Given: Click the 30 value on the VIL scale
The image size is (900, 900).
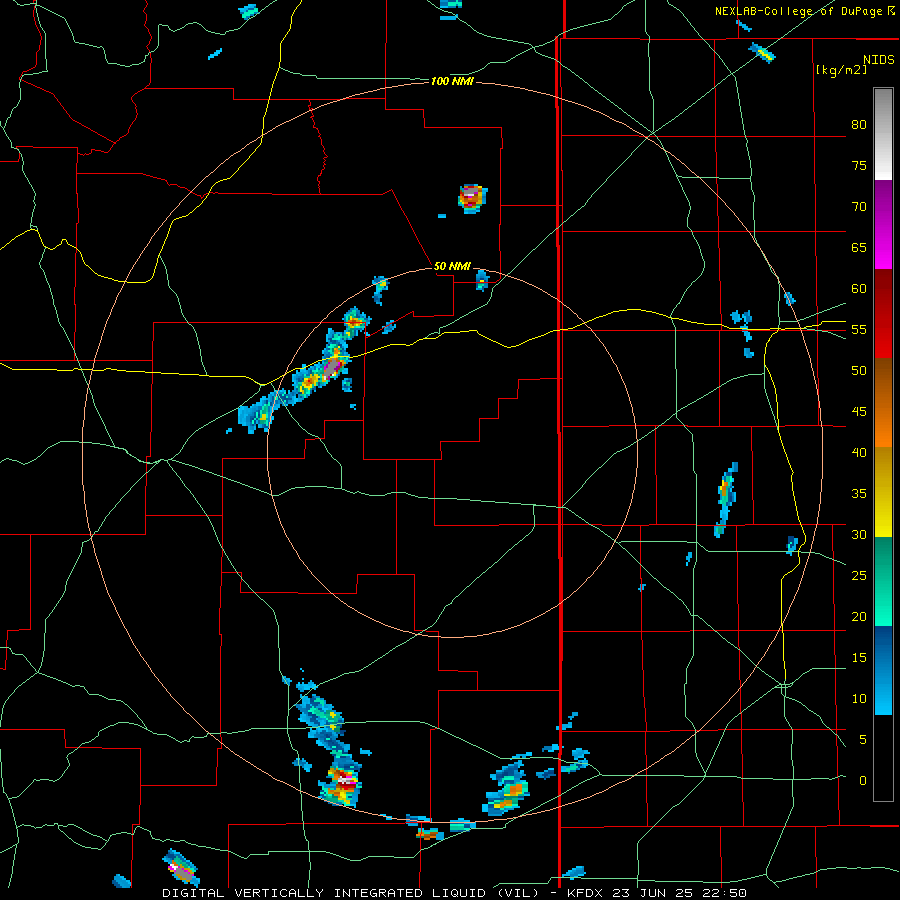Looking at the screenshot, I should tap(859, 534).
